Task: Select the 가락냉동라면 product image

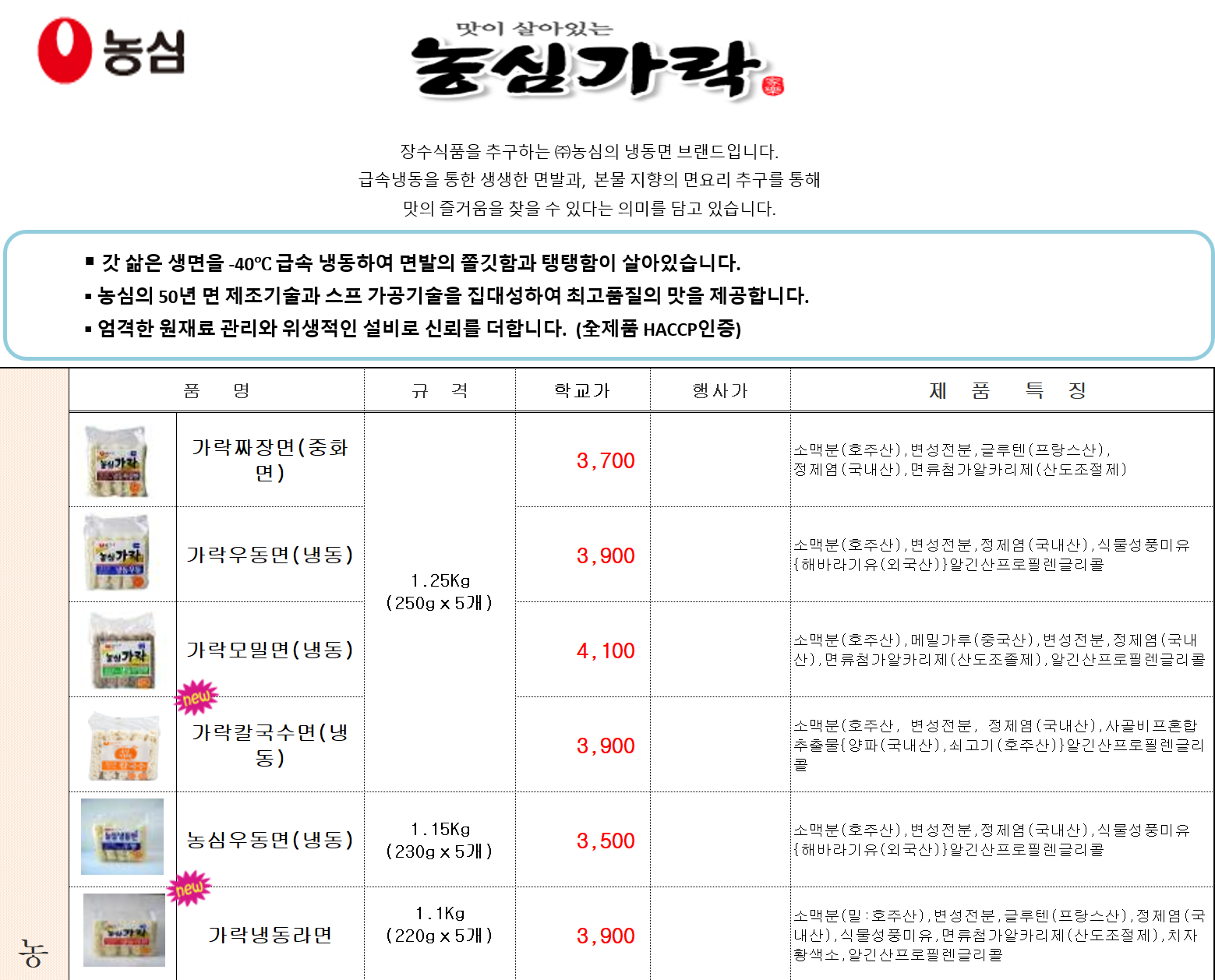Action: [124, 930]
